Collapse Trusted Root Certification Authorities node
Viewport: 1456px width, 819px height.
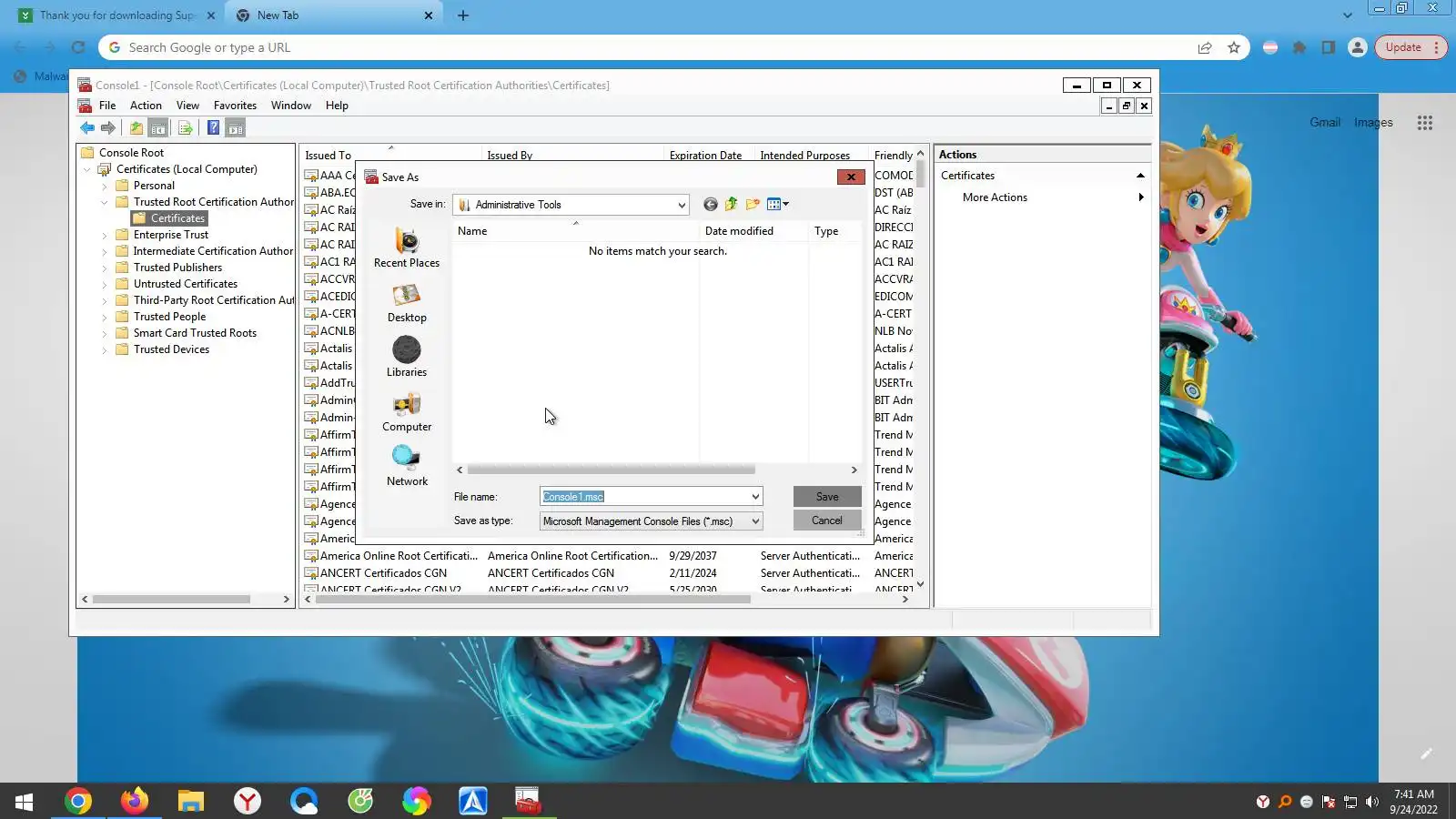coord(105,202)
